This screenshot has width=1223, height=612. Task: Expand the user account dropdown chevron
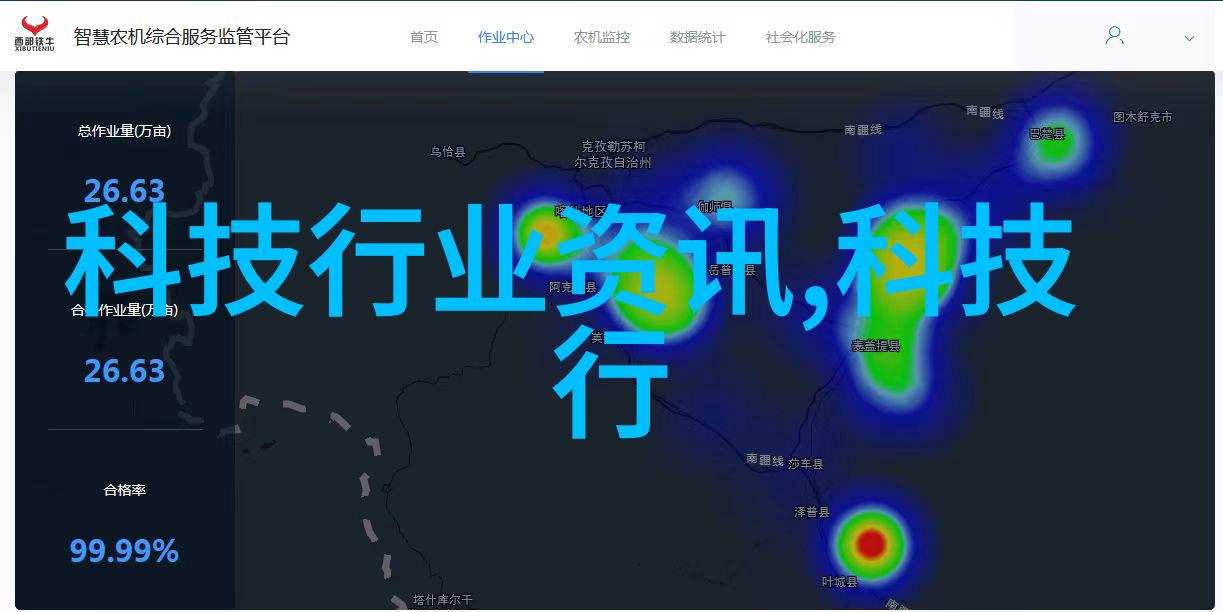coord(1189,39)
